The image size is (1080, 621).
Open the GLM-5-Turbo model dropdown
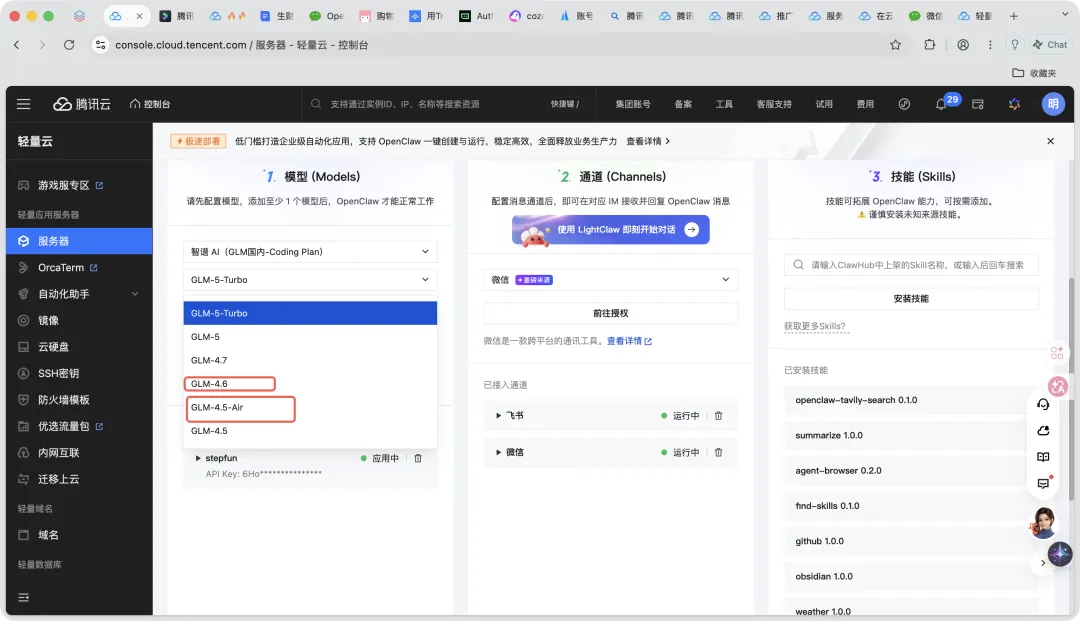tap(310, 280)
